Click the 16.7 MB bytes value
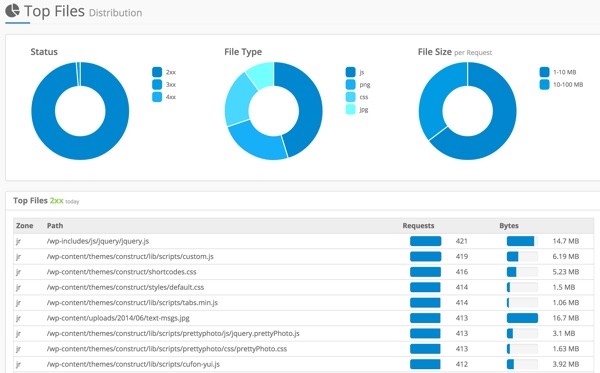This screenshot has width=600, height=373. pos(566,318)
